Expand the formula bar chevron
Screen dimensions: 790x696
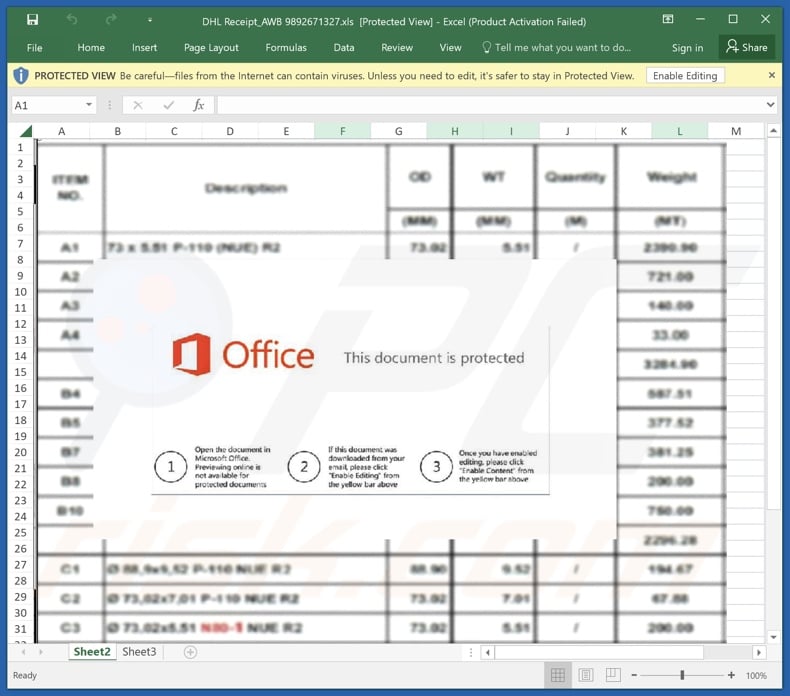770,105
